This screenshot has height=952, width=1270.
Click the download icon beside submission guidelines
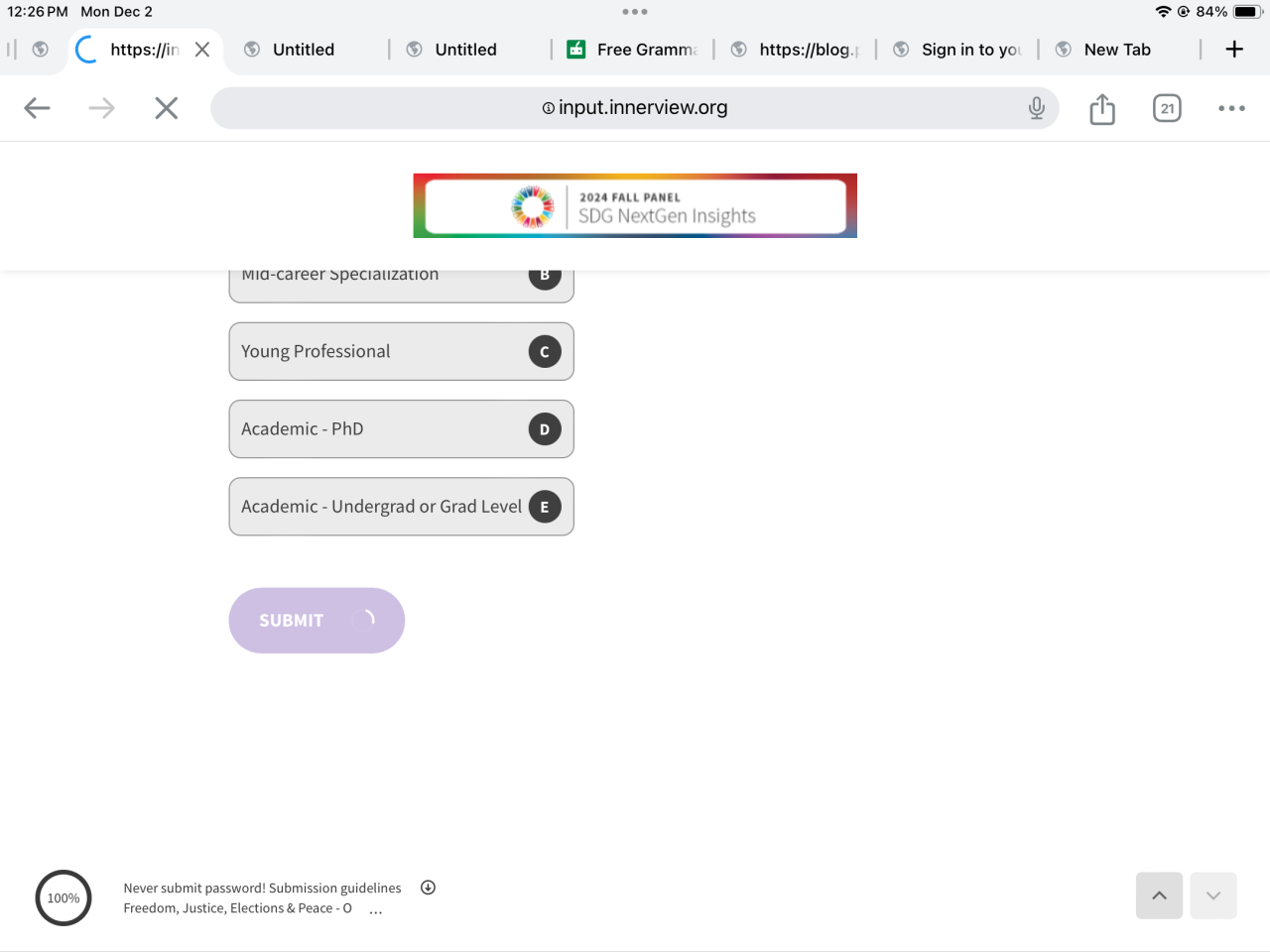[x=428, y=888]
